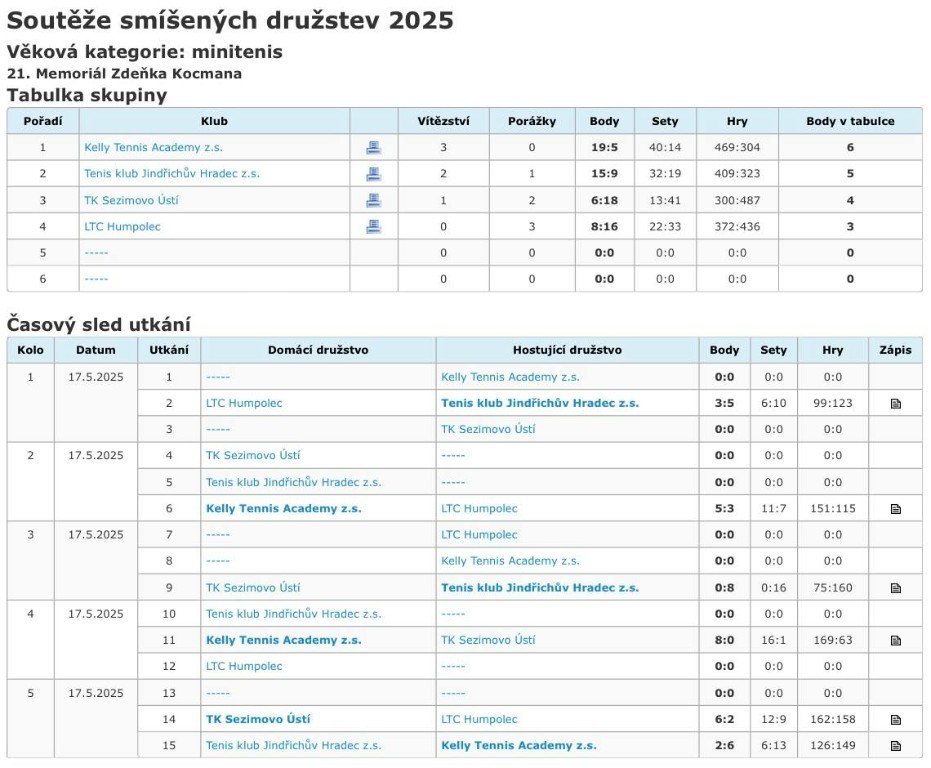931x768 pixels.
Task: Select sets value 16:1 for match 11
Action: coord(774,640)
